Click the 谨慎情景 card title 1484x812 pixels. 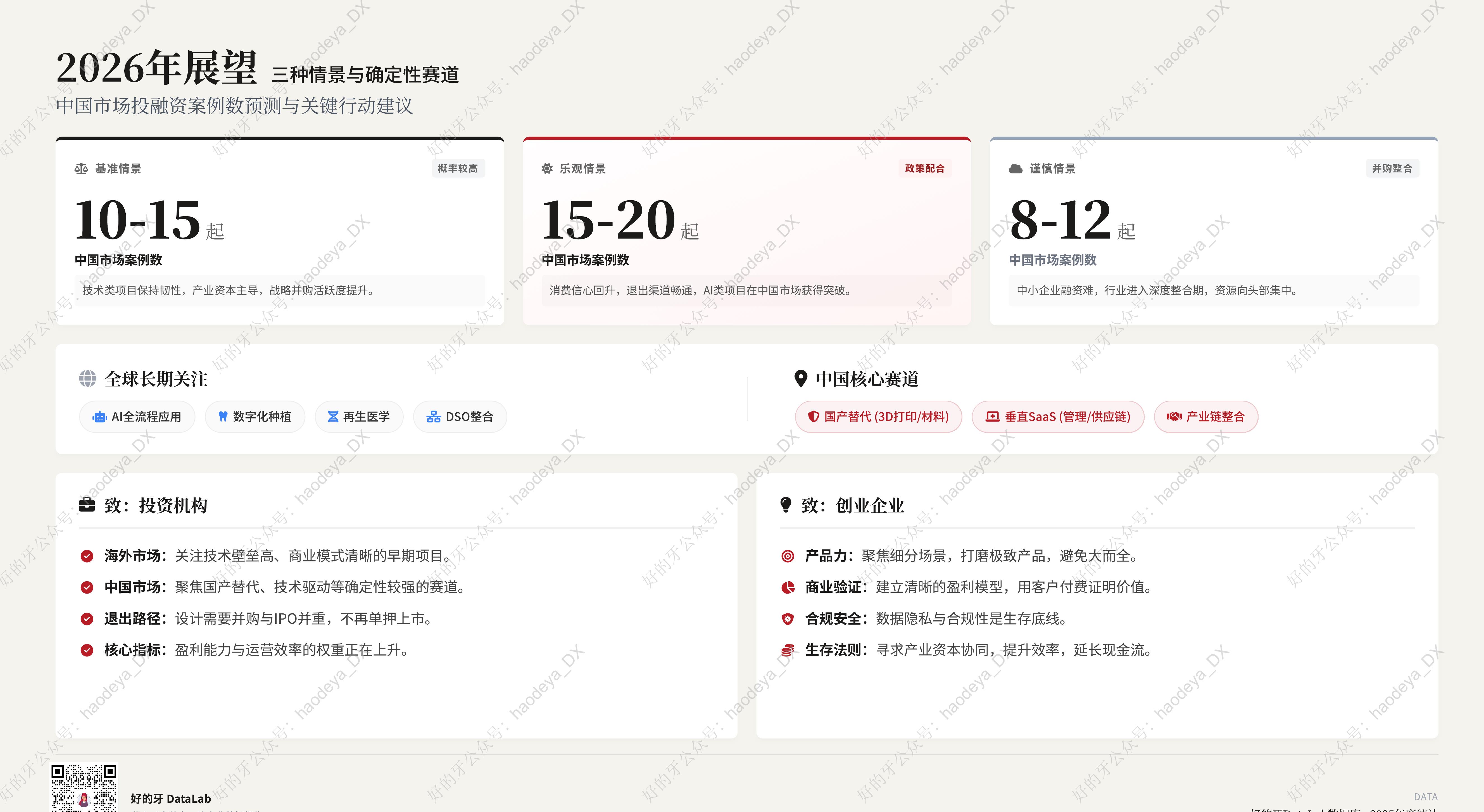click(1052, 169)
